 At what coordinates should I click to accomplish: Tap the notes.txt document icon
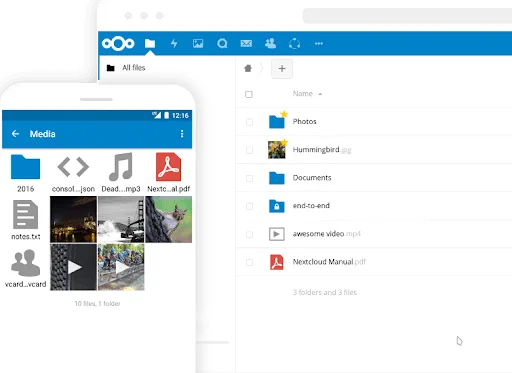[25, 214]
